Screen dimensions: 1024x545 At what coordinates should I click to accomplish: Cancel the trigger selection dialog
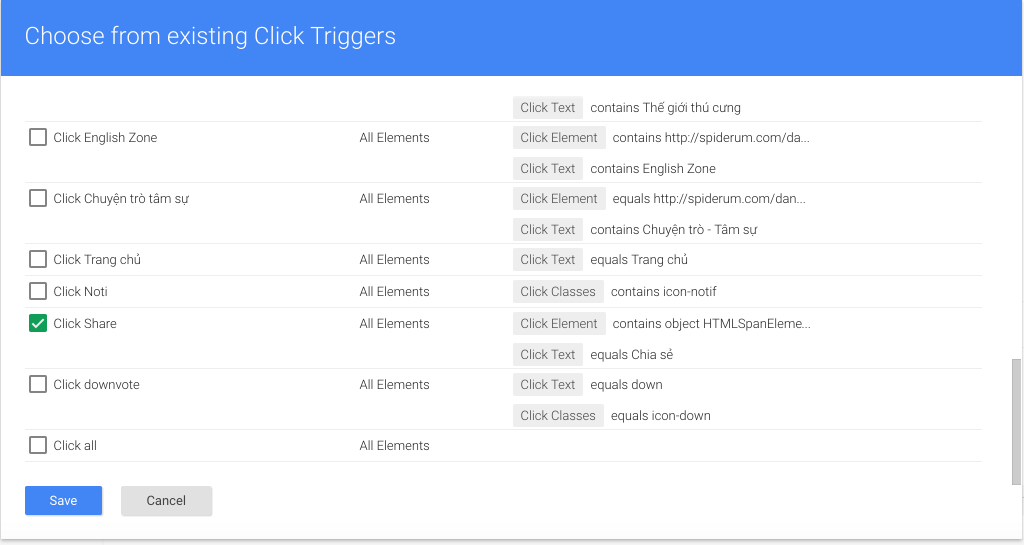167,501
